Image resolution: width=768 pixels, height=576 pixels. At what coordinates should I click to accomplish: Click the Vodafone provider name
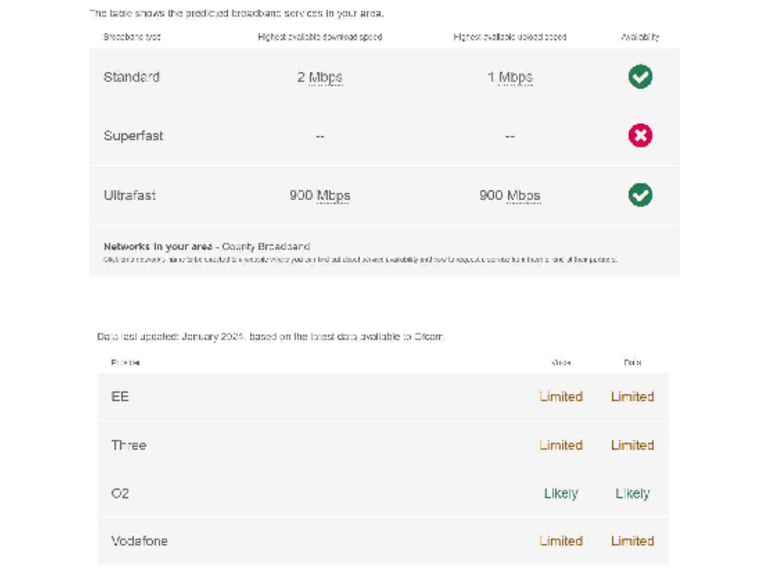pyautogui.click(x=139, y=541)
